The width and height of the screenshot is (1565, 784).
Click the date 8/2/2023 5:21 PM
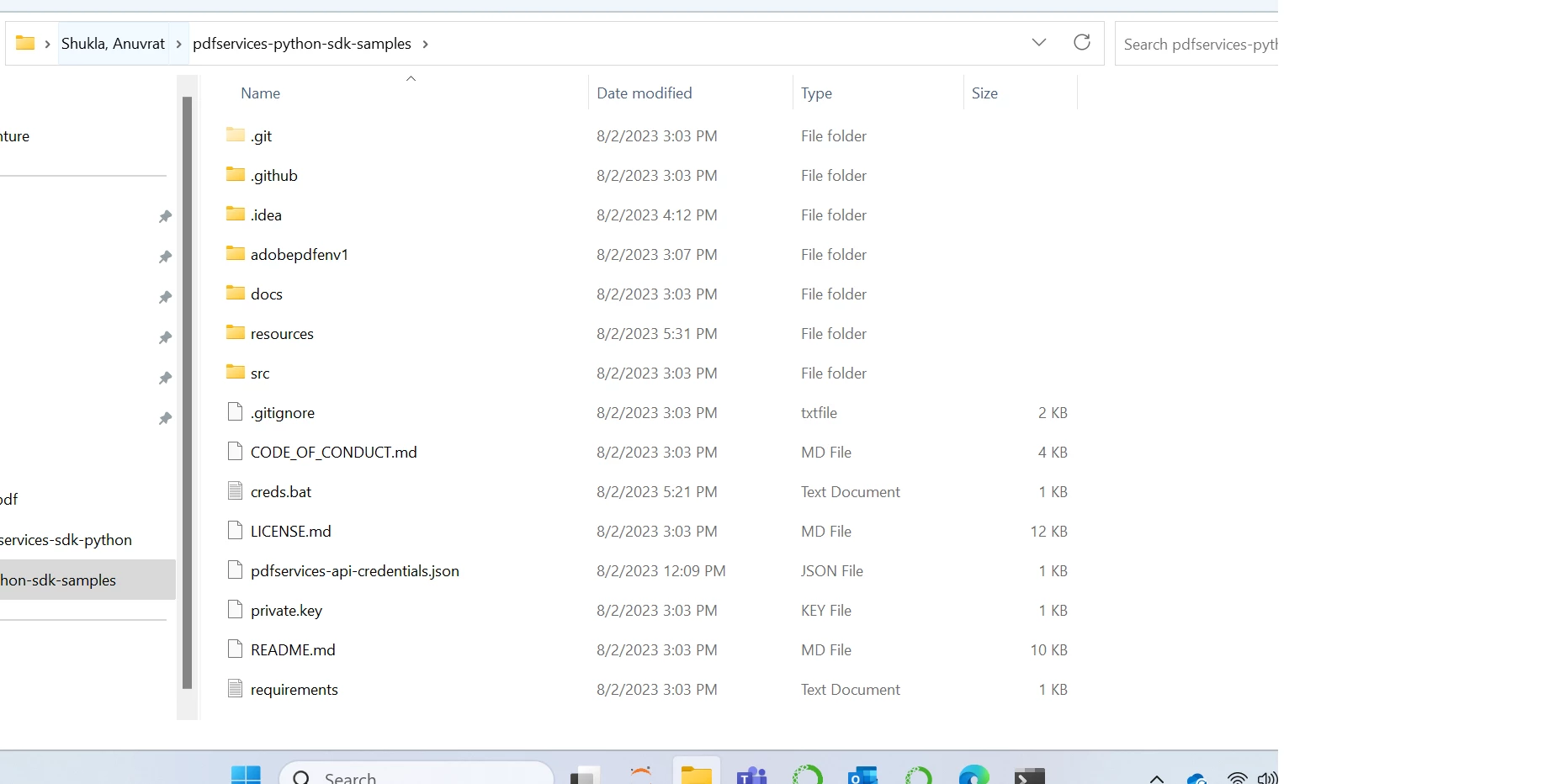(657, 491)
